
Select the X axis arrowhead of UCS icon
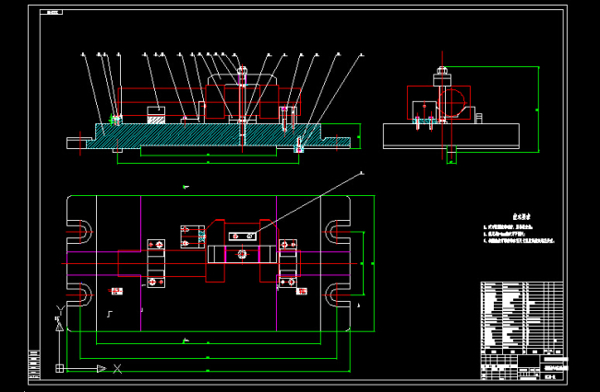click(x=101, y=368)
